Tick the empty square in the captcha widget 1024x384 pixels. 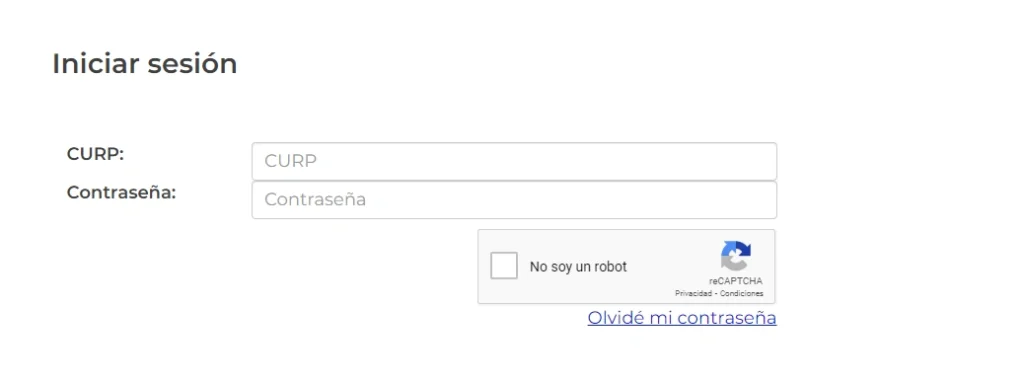(x=504, y=266)
